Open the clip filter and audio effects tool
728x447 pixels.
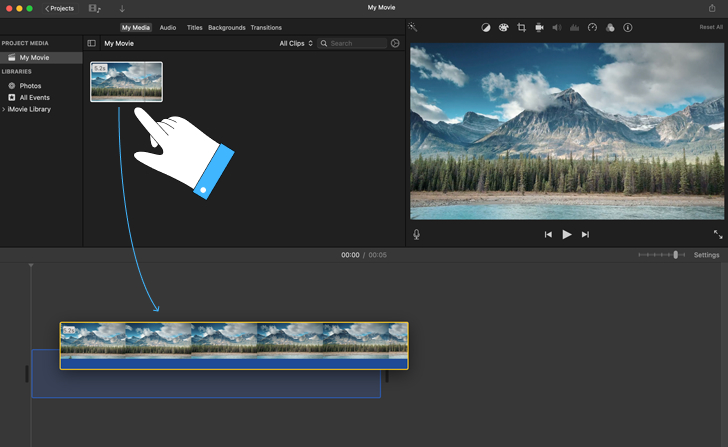610,27
